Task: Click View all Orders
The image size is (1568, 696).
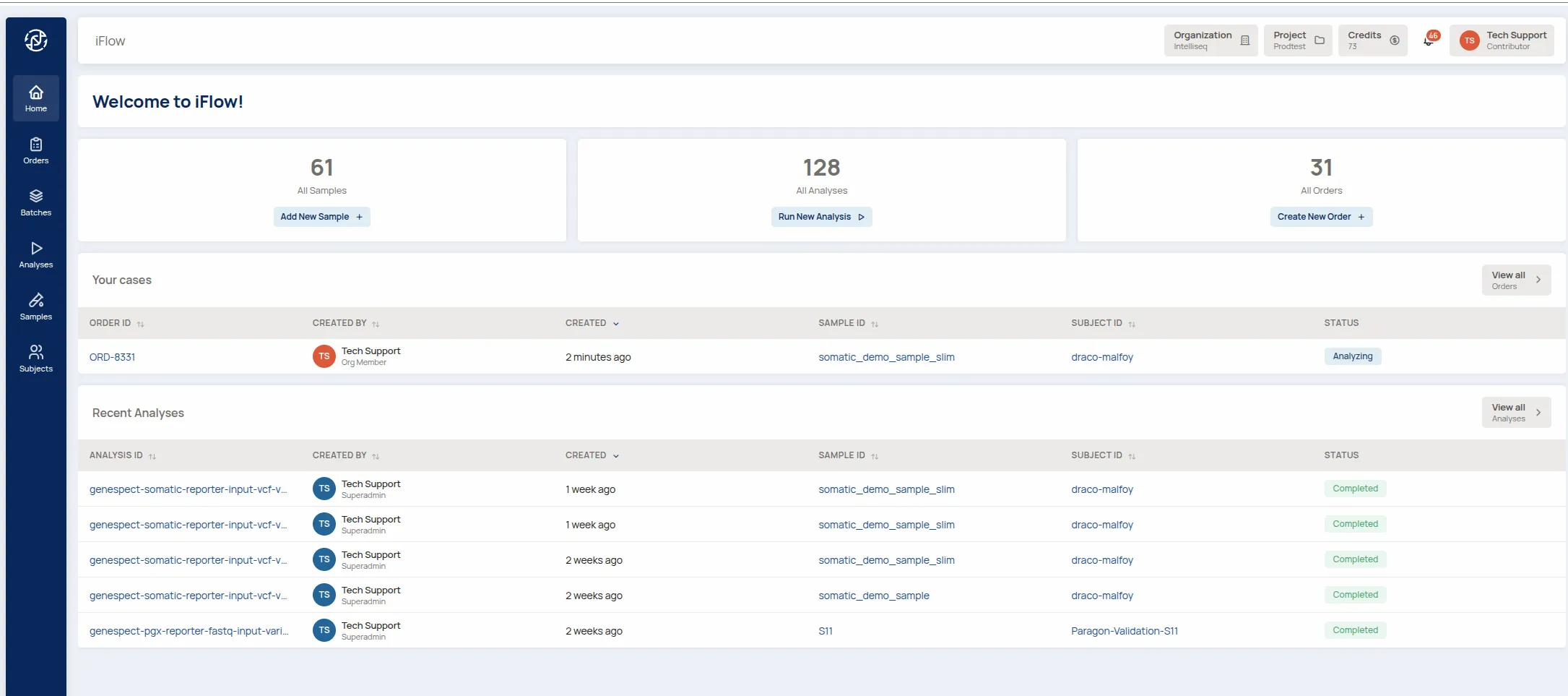Action: (1516, 280)
